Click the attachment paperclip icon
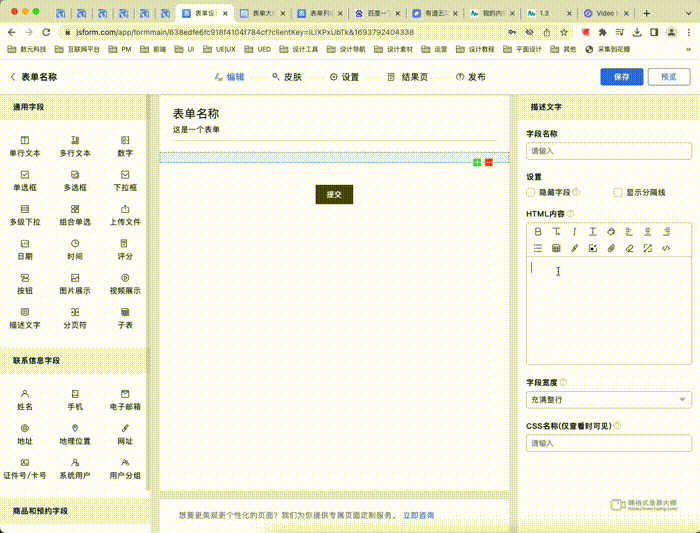700x533 pixels. tap(611, 248)
